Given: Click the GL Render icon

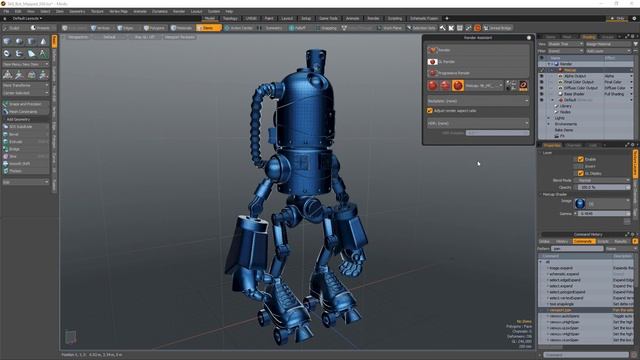Looking at the screenshot, I should (432, 62).
